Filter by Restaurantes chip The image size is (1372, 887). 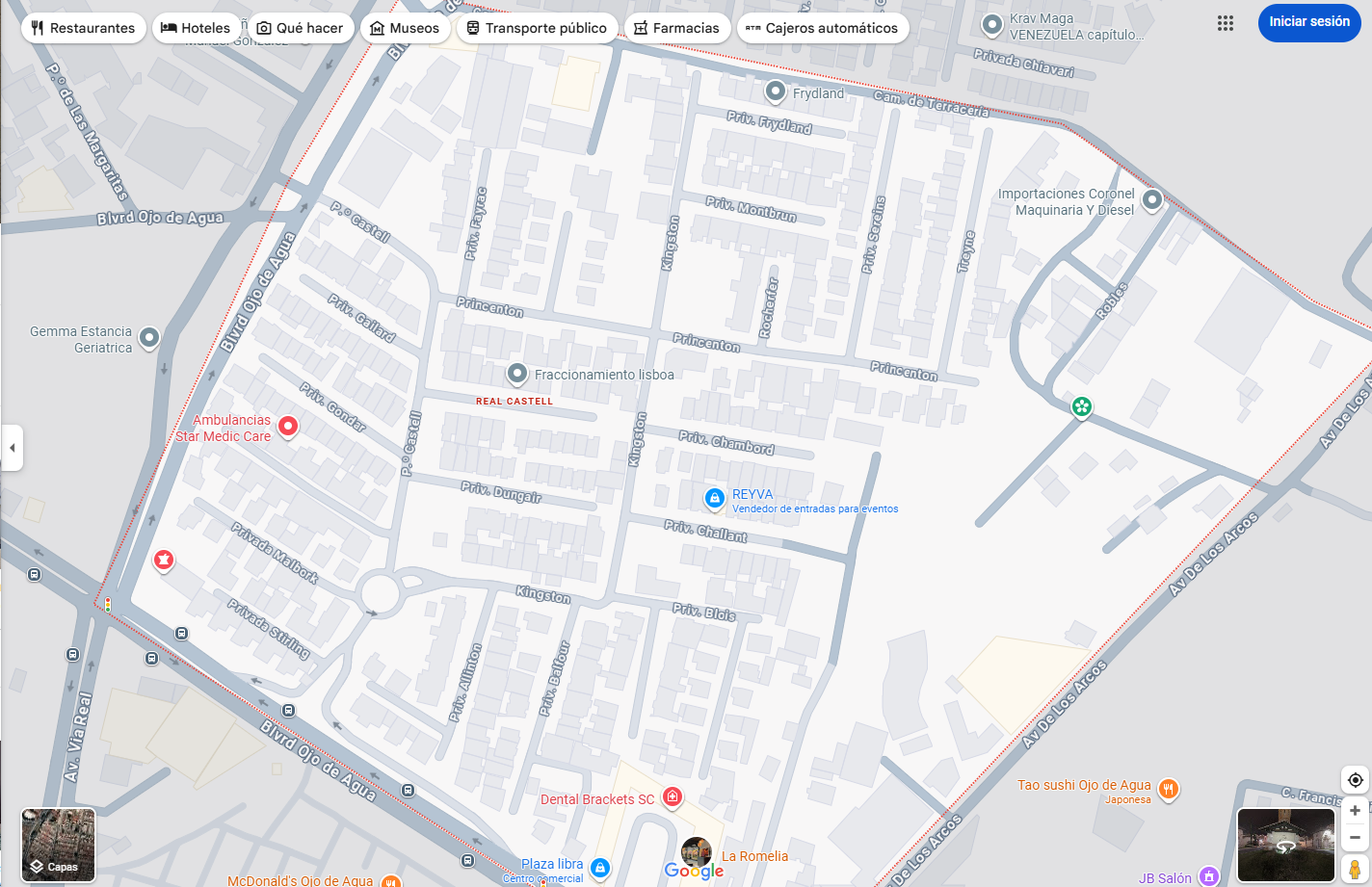point(84,28)
